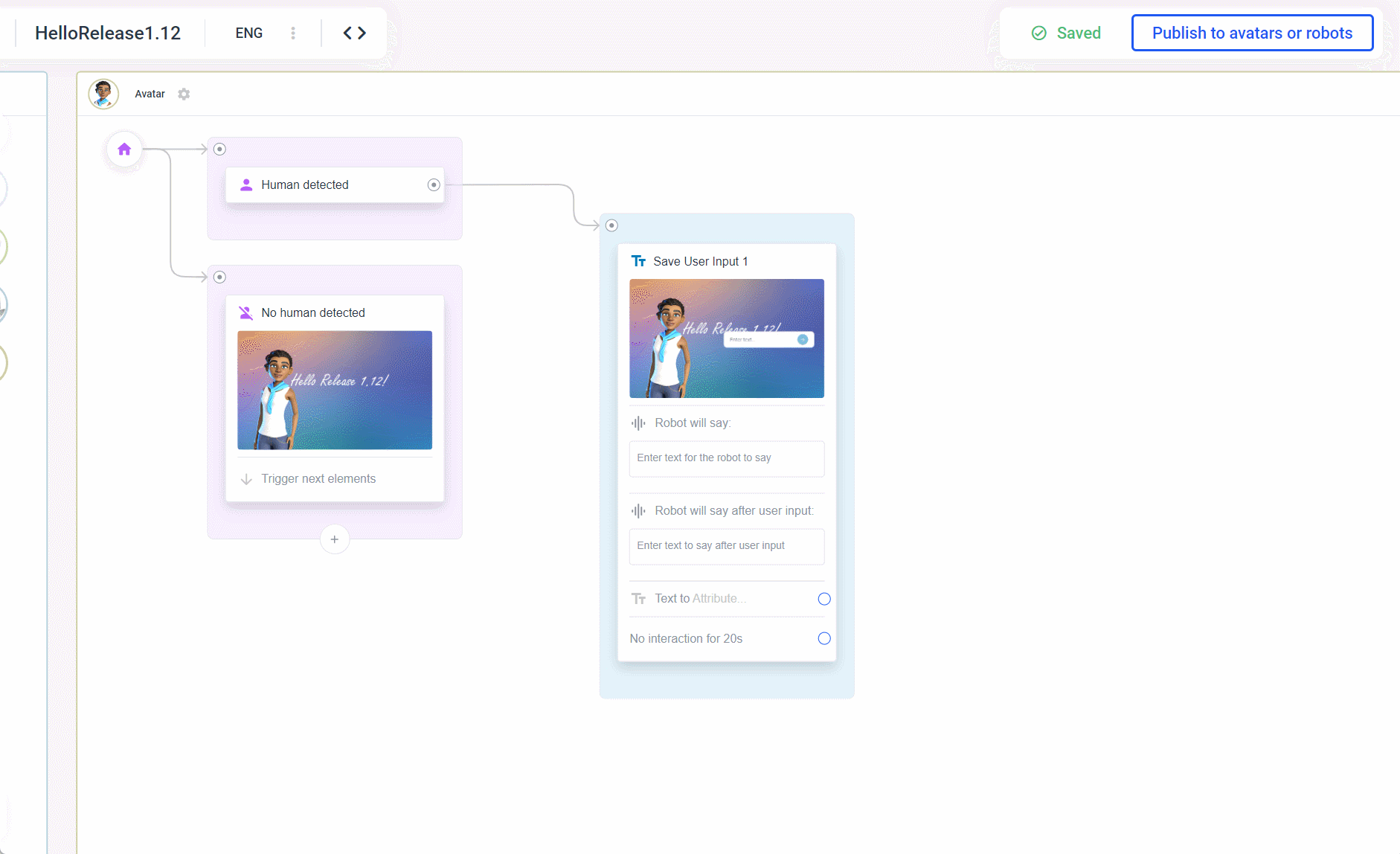
Task: Select the Human detected card title
Action: [305, 184]
